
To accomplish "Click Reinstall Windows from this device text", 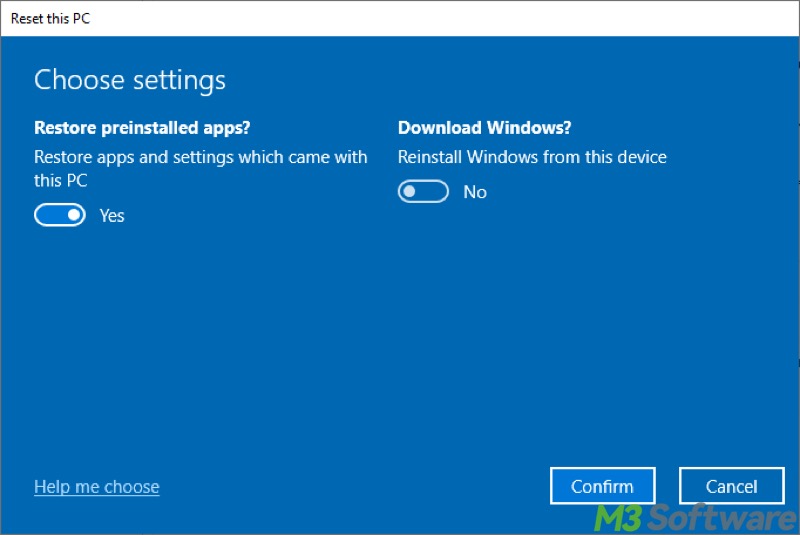I will tap(532, 157).
